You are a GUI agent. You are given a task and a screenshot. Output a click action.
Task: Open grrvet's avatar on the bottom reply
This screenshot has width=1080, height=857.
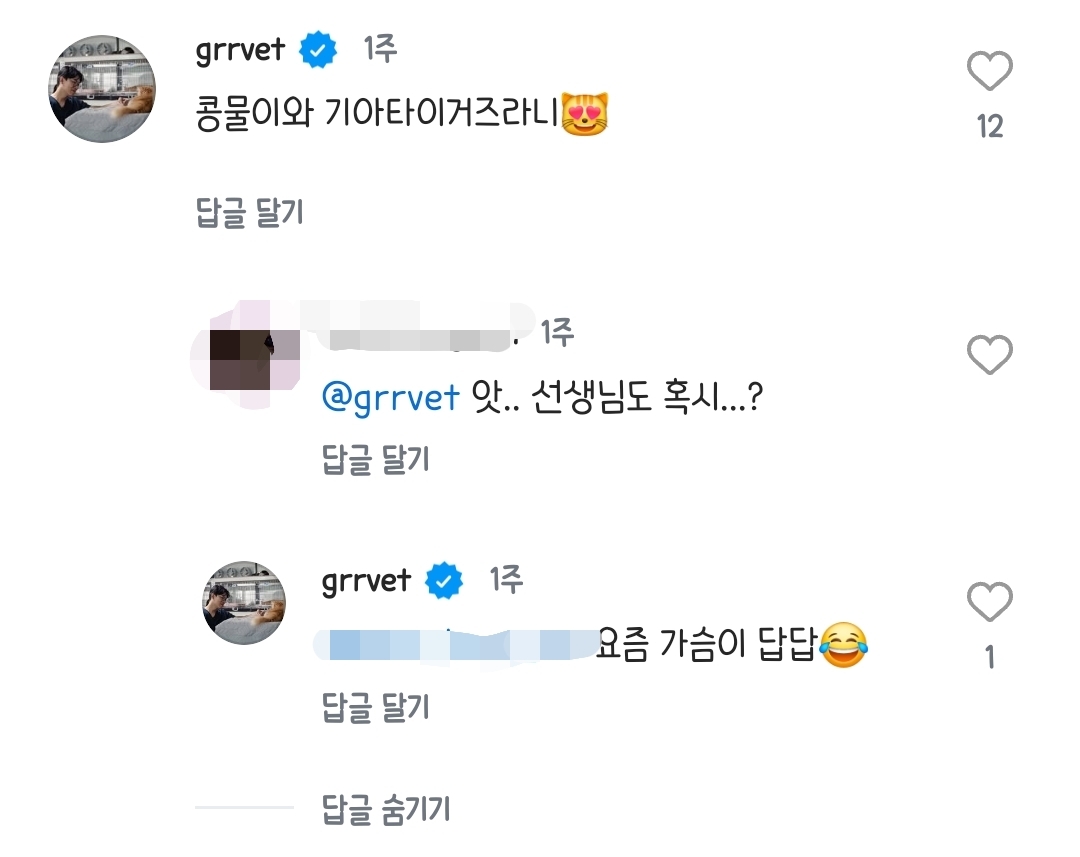pos(244,602)
